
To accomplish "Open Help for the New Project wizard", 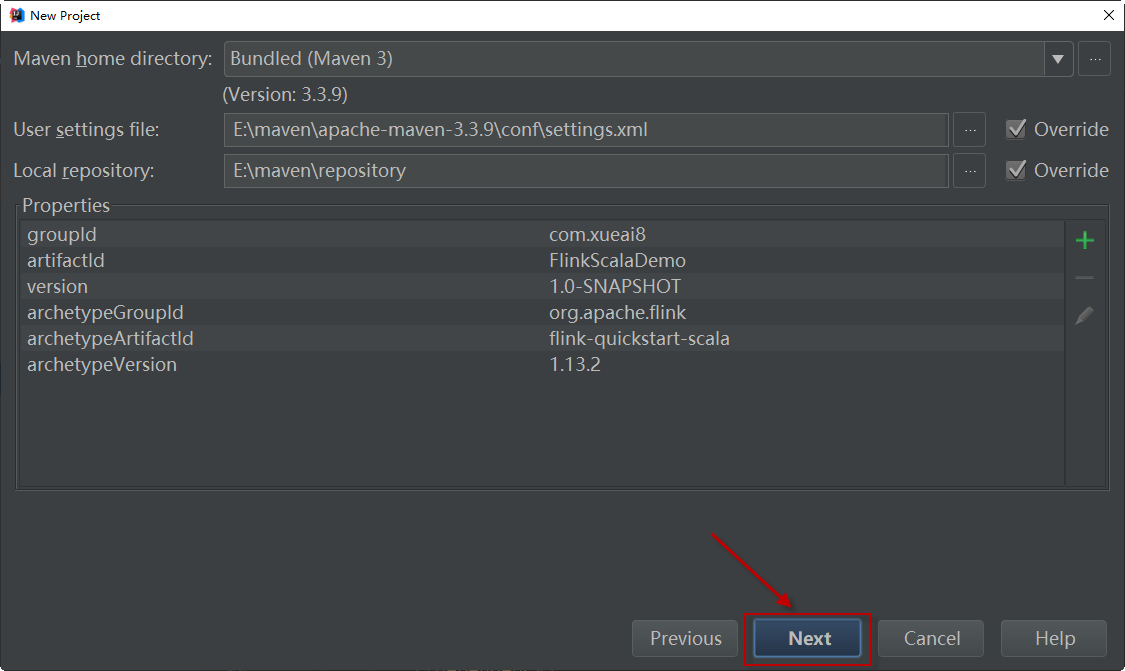I will (1053, 638).
